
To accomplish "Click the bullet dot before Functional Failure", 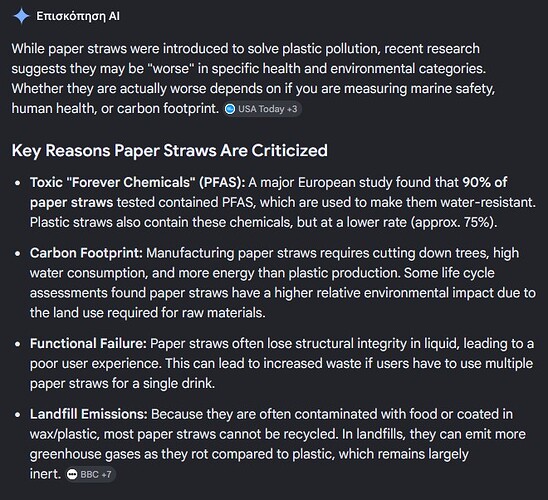I will (17, 344).
